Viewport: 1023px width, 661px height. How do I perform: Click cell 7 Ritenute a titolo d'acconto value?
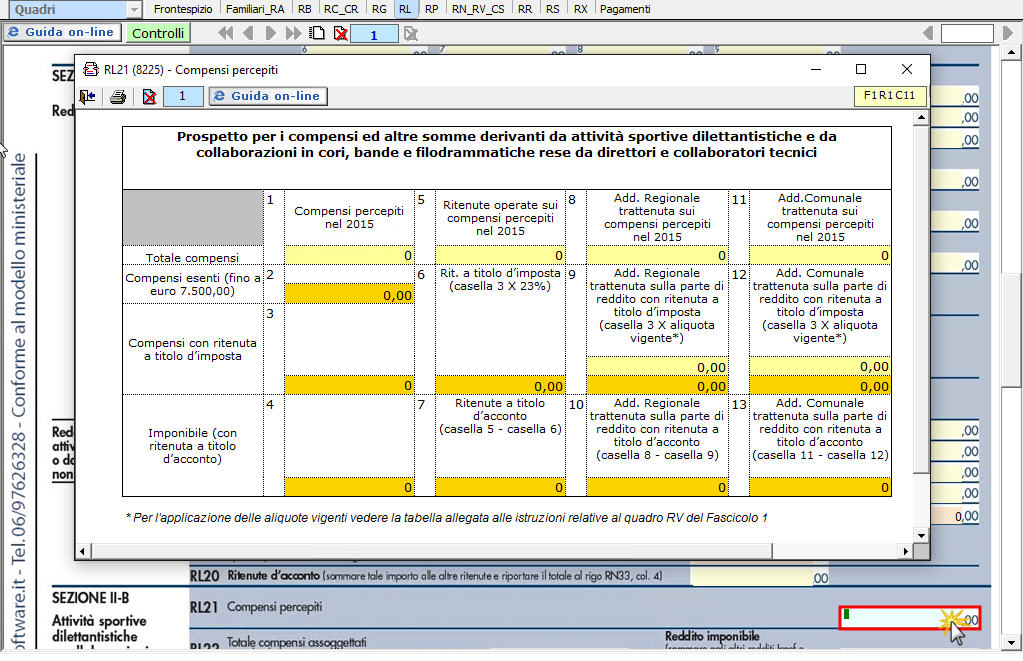point(500,487)
